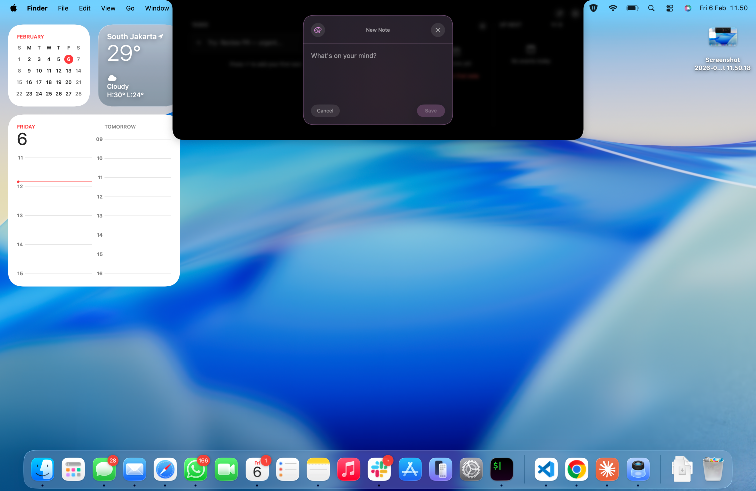Click the Wi-Fi status icon
The height and width of the screenshot is (491, 756).
coord(613,7)
